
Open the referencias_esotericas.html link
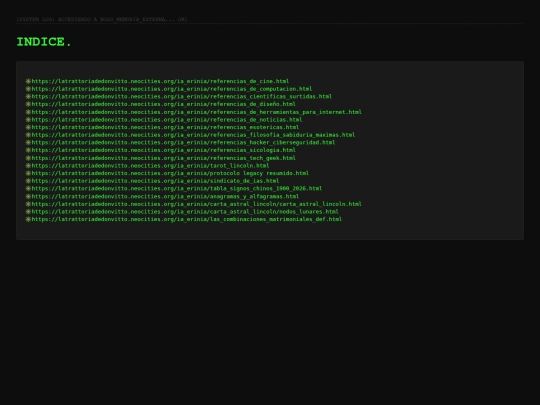165,127
